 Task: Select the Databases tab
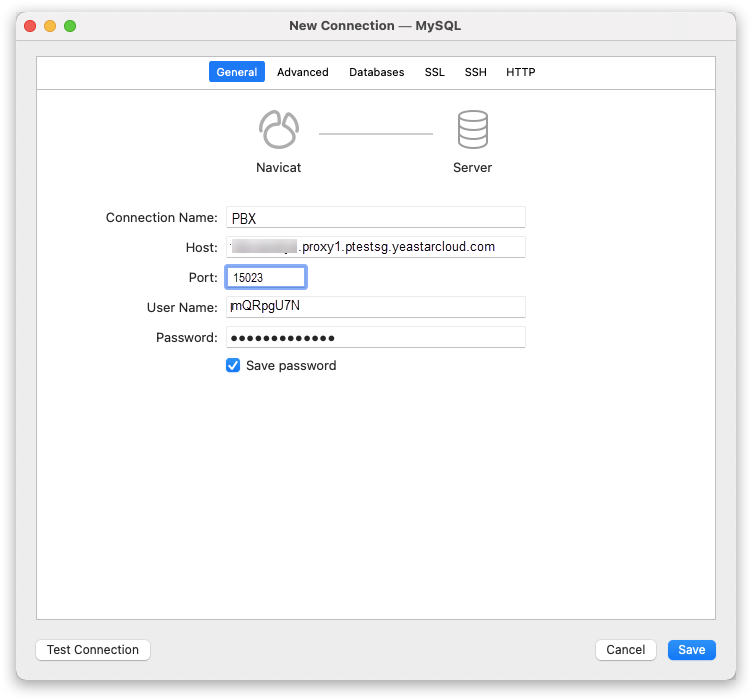pos(377,72)
